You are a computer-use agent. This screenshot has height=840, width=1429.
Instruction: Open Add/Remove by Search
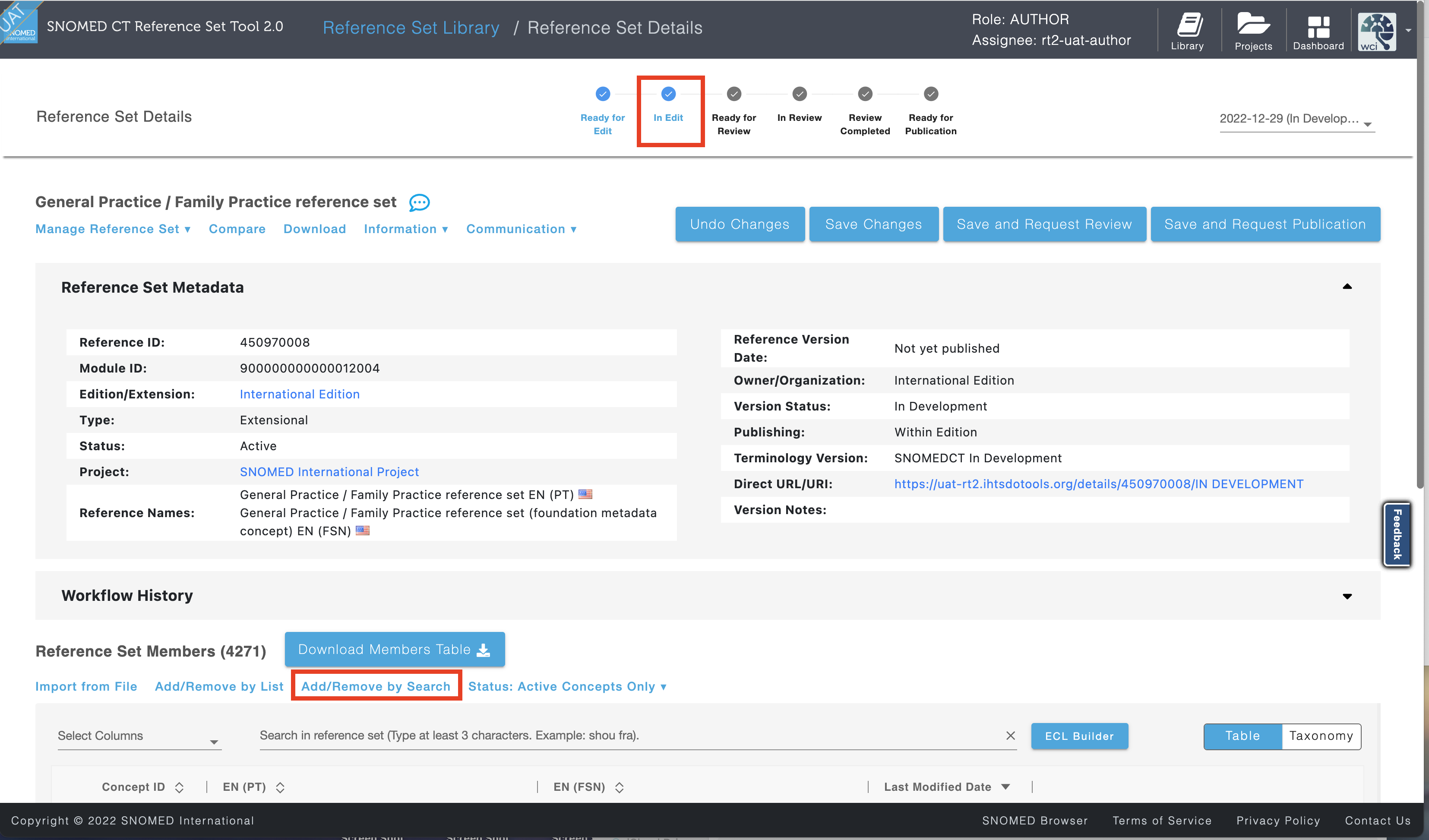(x=376, y=686)
